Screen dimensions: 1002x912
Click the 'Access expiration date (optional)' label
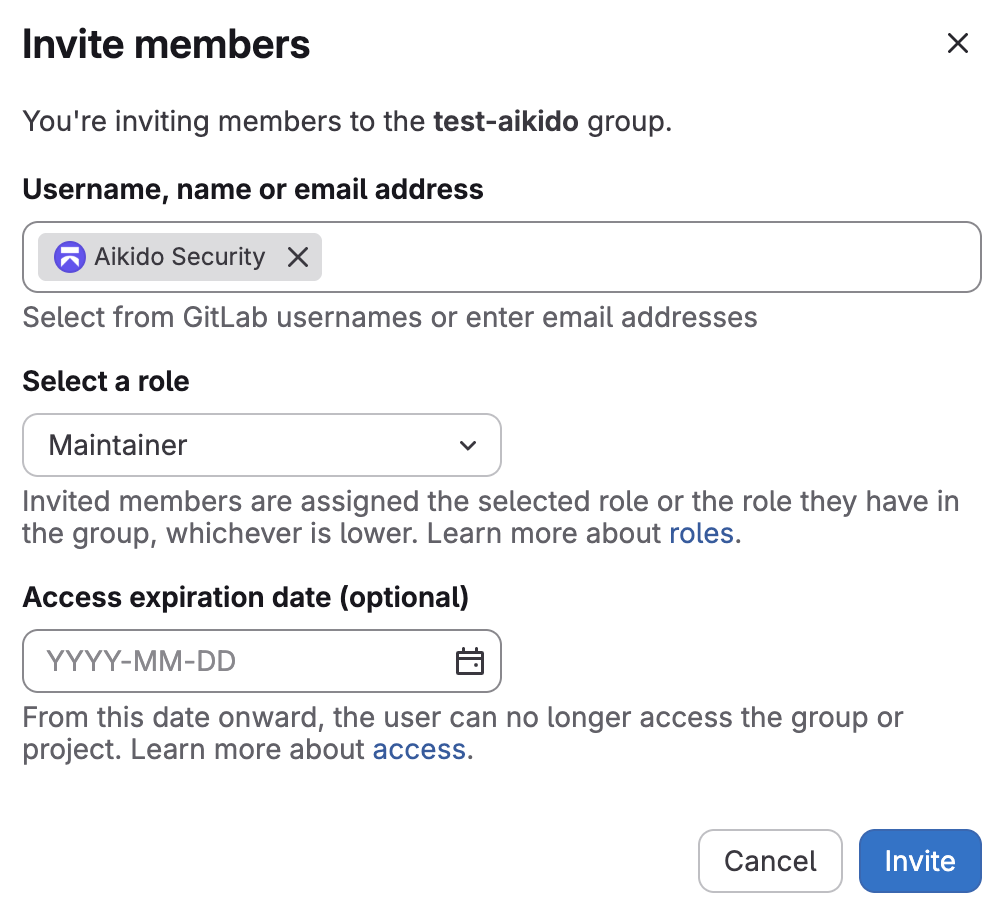click(x=245, y=597)
